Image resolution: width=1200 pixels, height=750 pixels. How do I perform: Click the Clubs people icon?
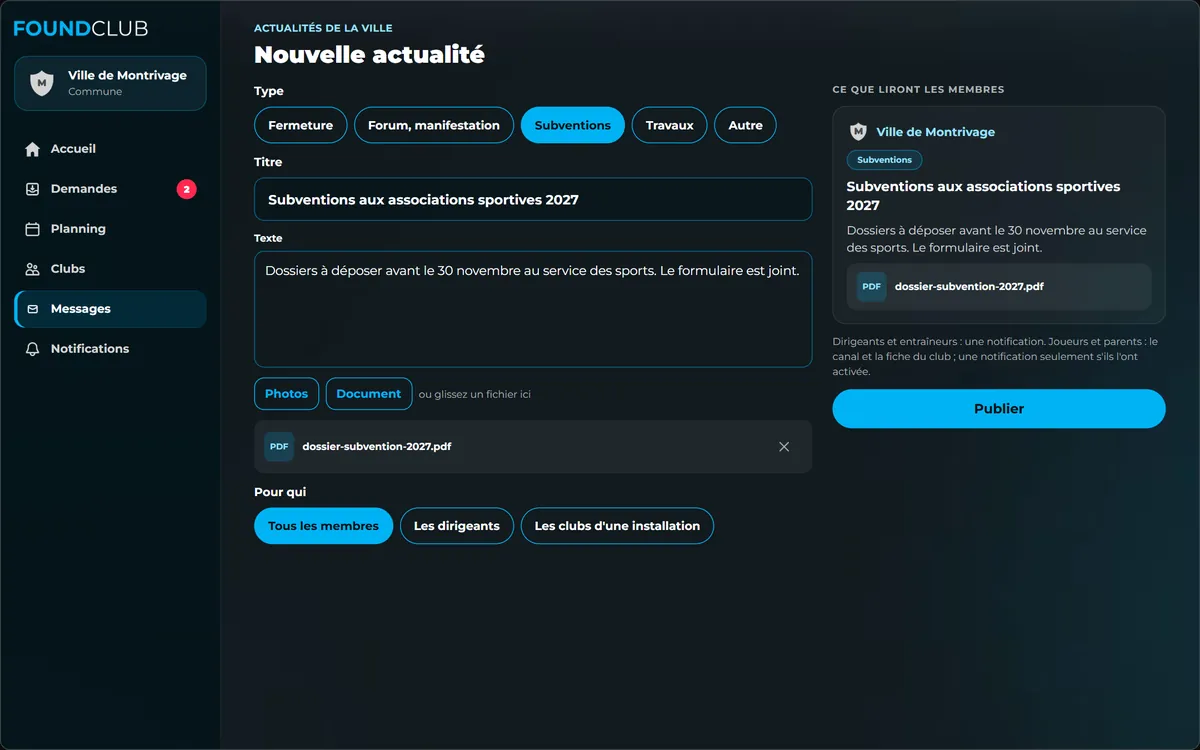(32, 269)
